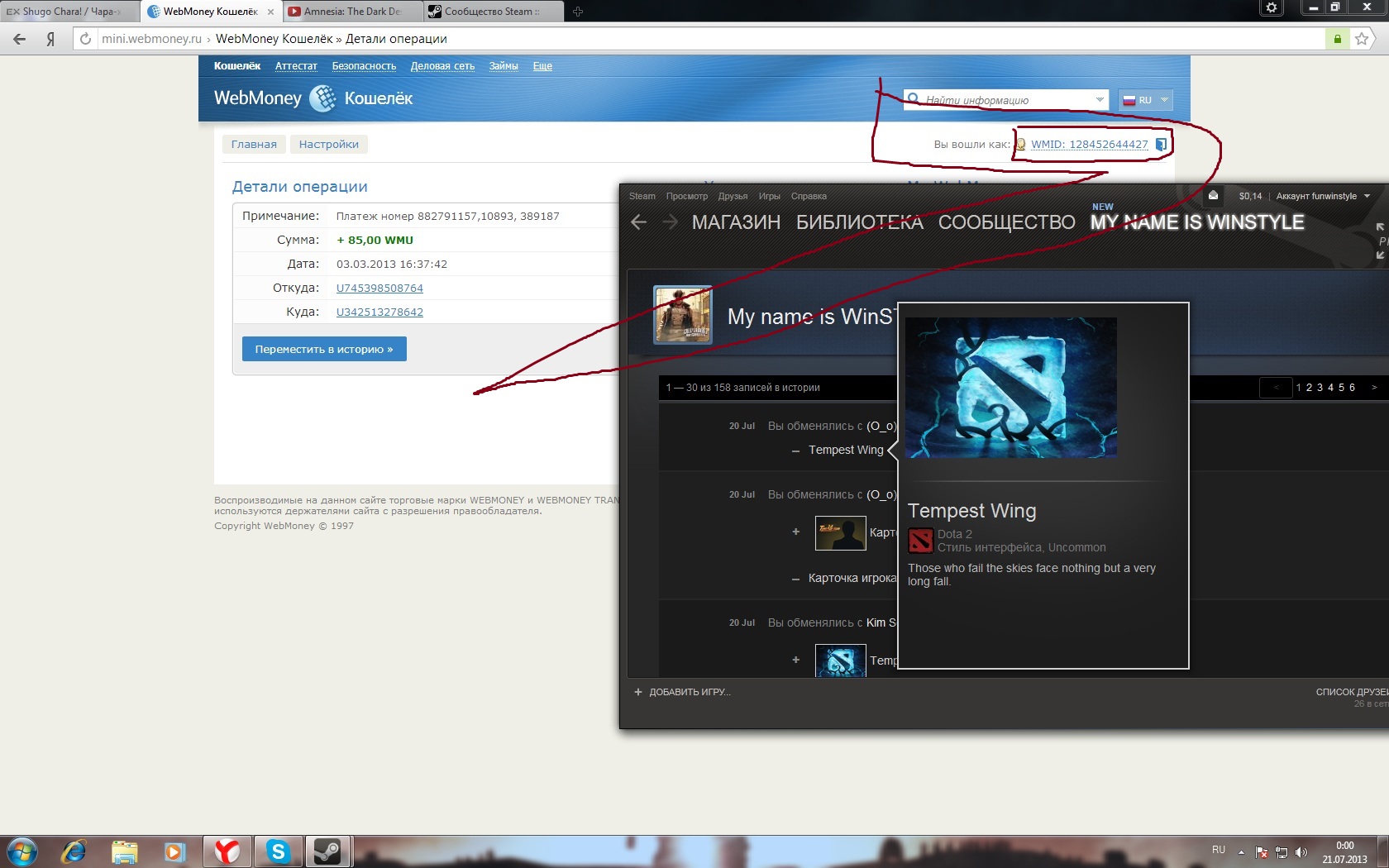Open Windows Explorer from taskbar
The image size is (1389, 868).
click(x=125, y=851)
